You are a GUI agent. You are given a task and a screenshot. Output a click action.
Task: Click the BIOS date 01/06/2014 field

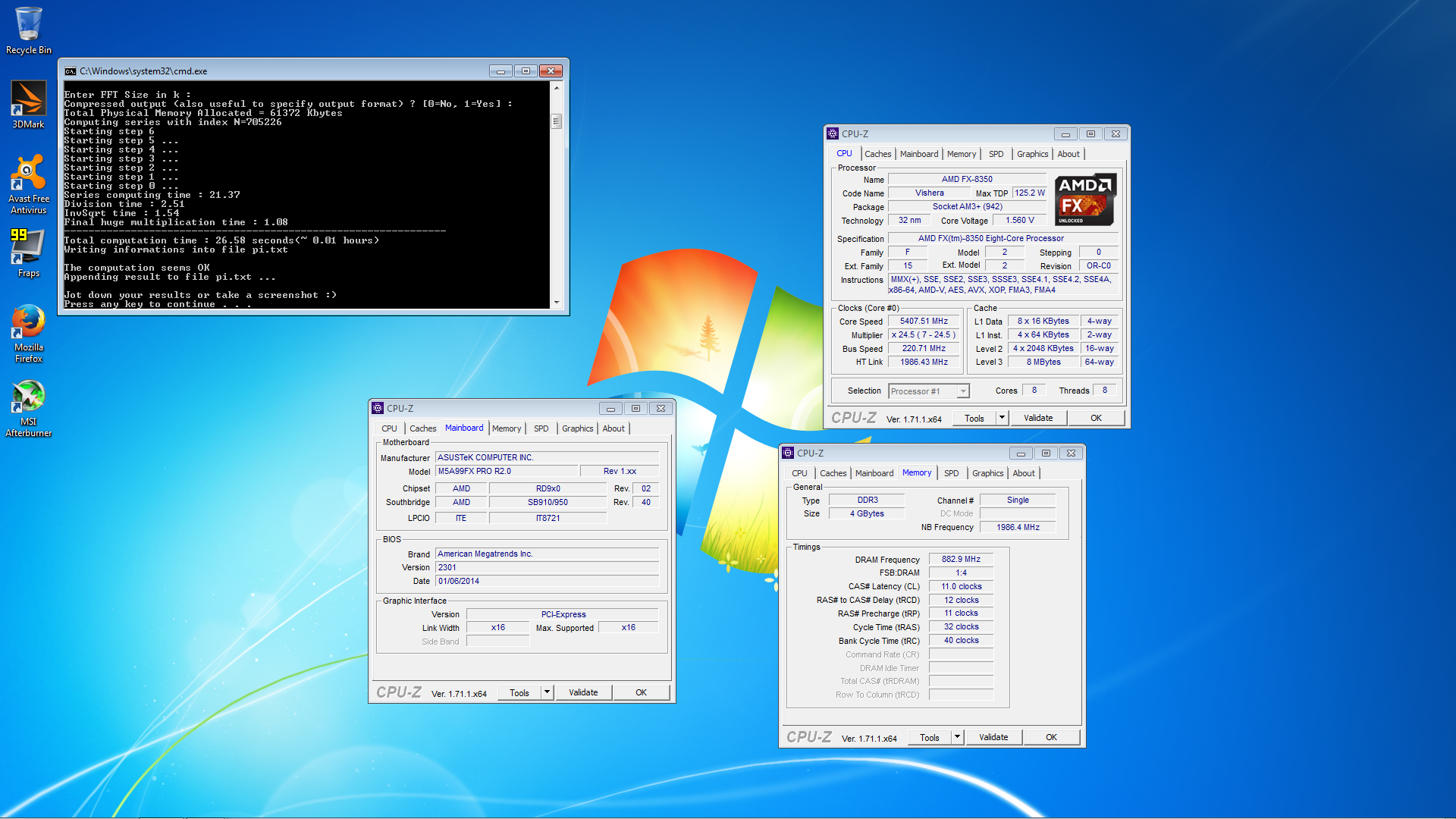[548, 581]
